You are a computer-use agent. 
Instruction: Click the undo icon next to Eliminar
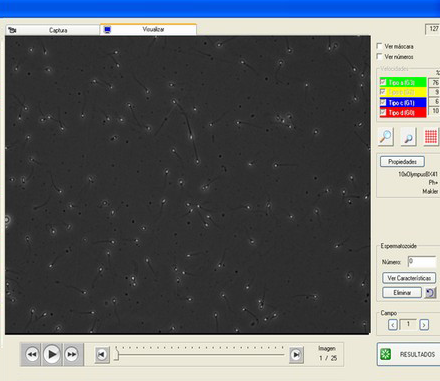click(x=430, y=293)
